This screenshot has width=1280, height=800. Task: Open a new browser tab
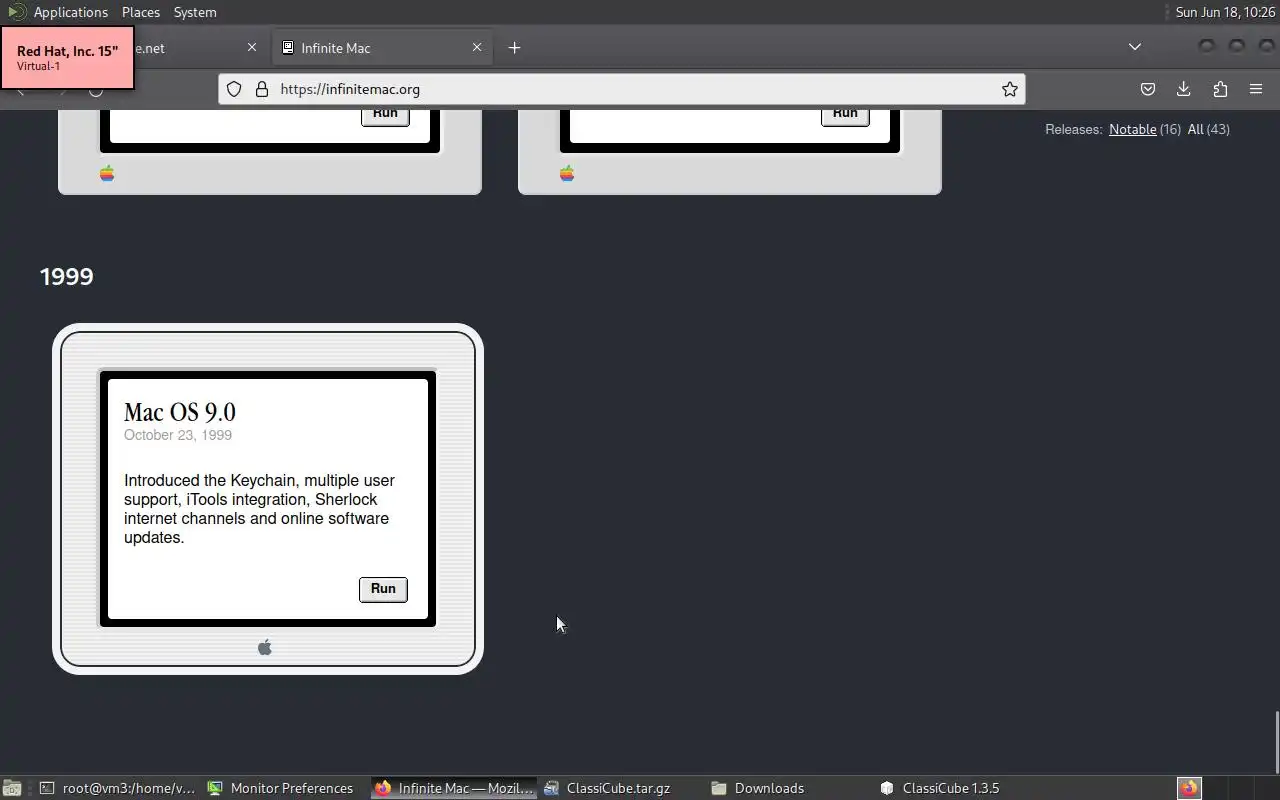[514, 47]
